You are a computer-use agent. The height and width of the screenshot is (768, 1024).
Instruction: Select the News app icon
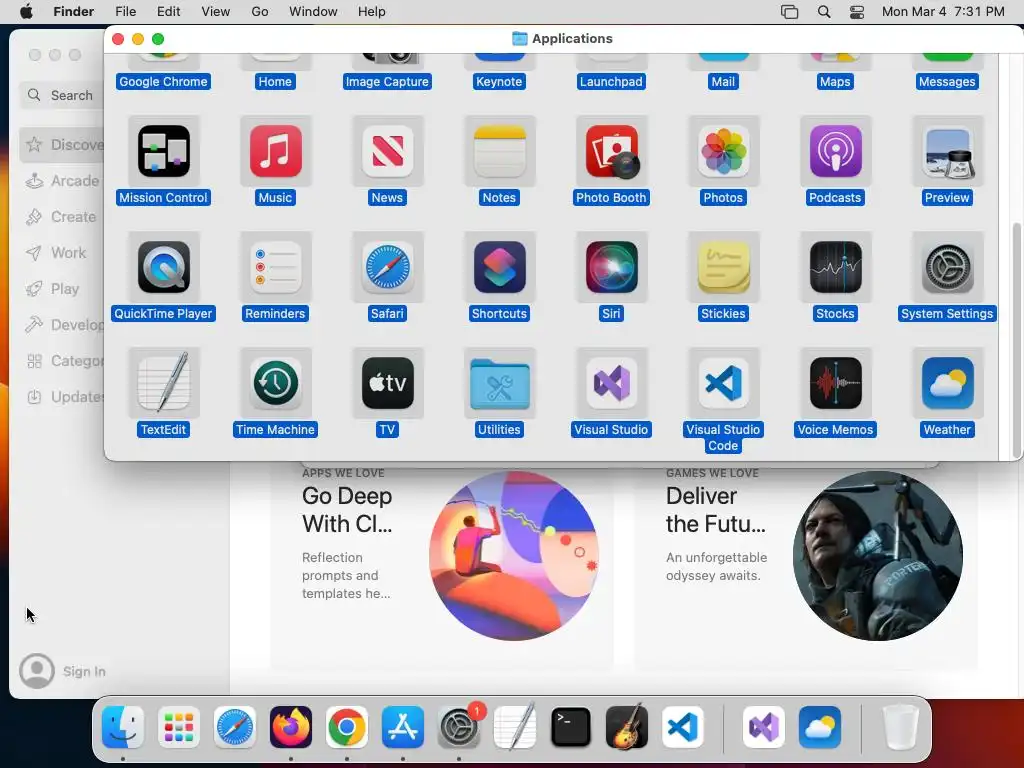pos(387,152)
